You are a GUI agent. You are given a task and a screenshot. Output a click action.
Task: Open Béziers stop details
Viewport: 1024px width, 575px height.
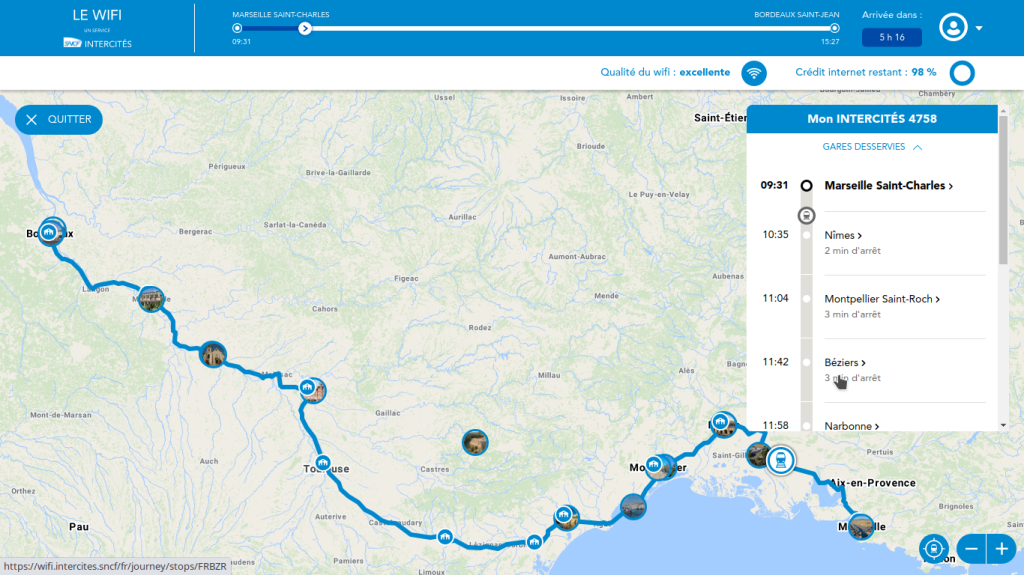click(844, 362)
